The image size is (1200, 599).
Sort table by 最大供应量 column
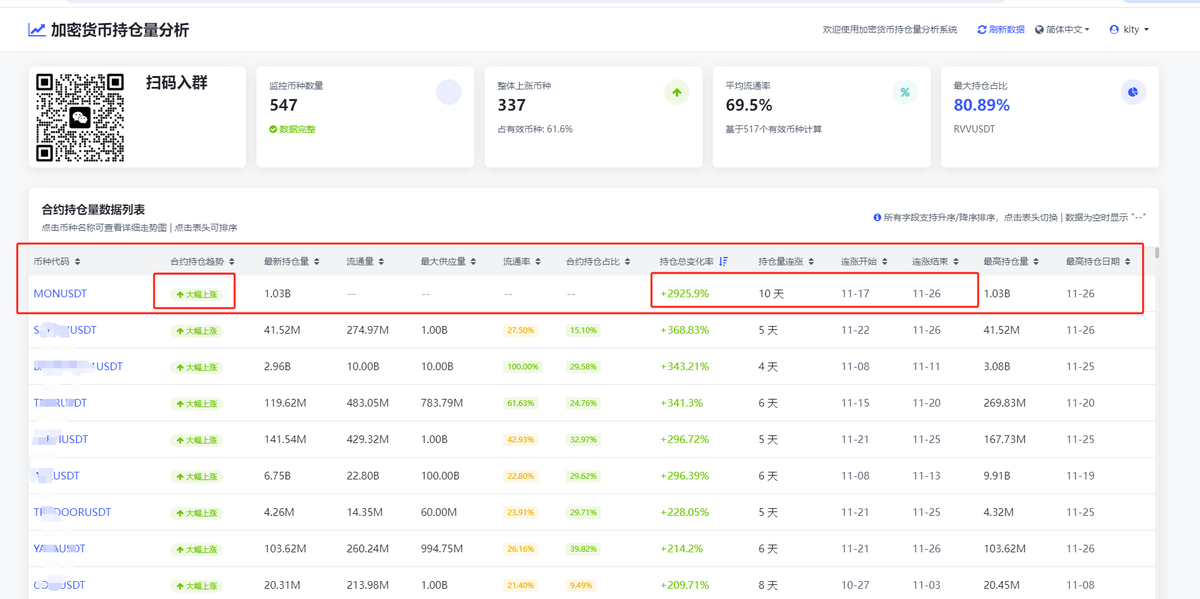pos(449,262)
